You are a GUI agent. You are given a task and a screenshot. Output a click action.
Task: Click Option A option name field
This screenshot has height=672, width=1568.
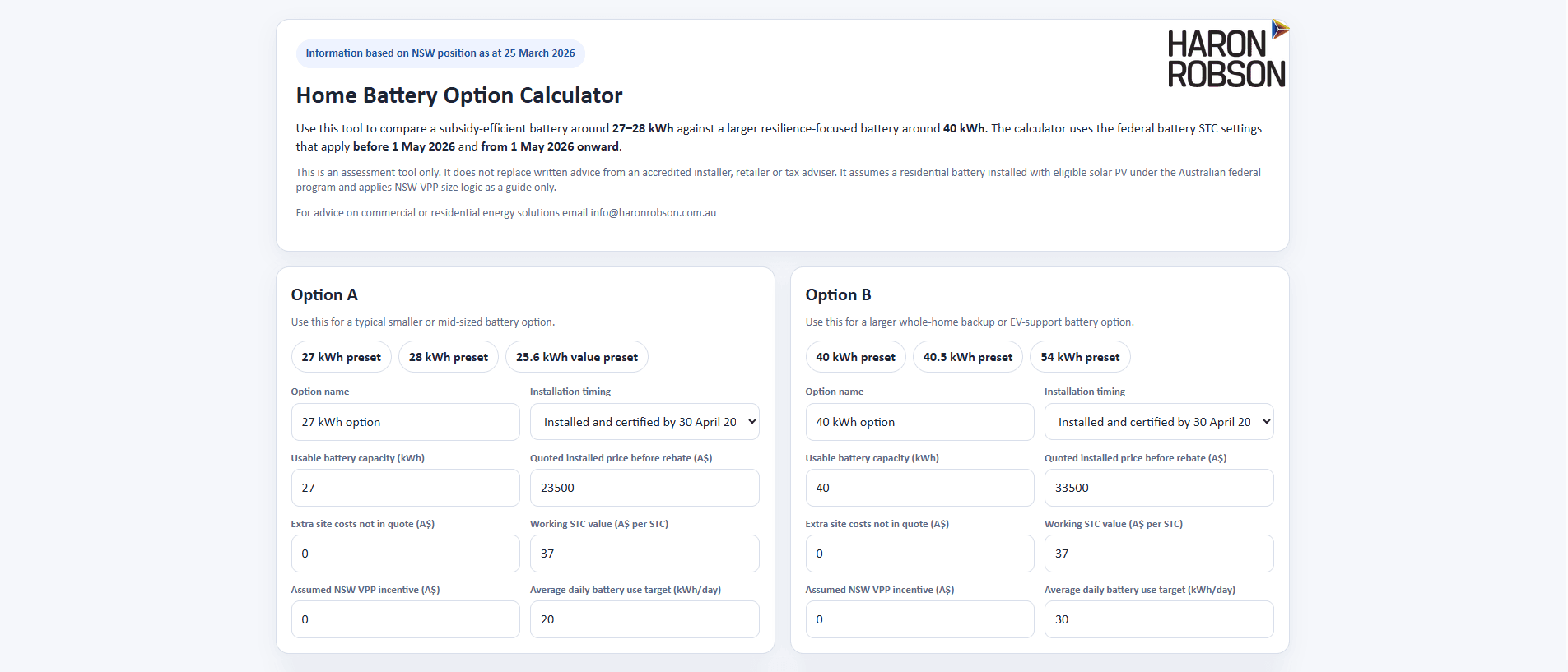(405, 422)
